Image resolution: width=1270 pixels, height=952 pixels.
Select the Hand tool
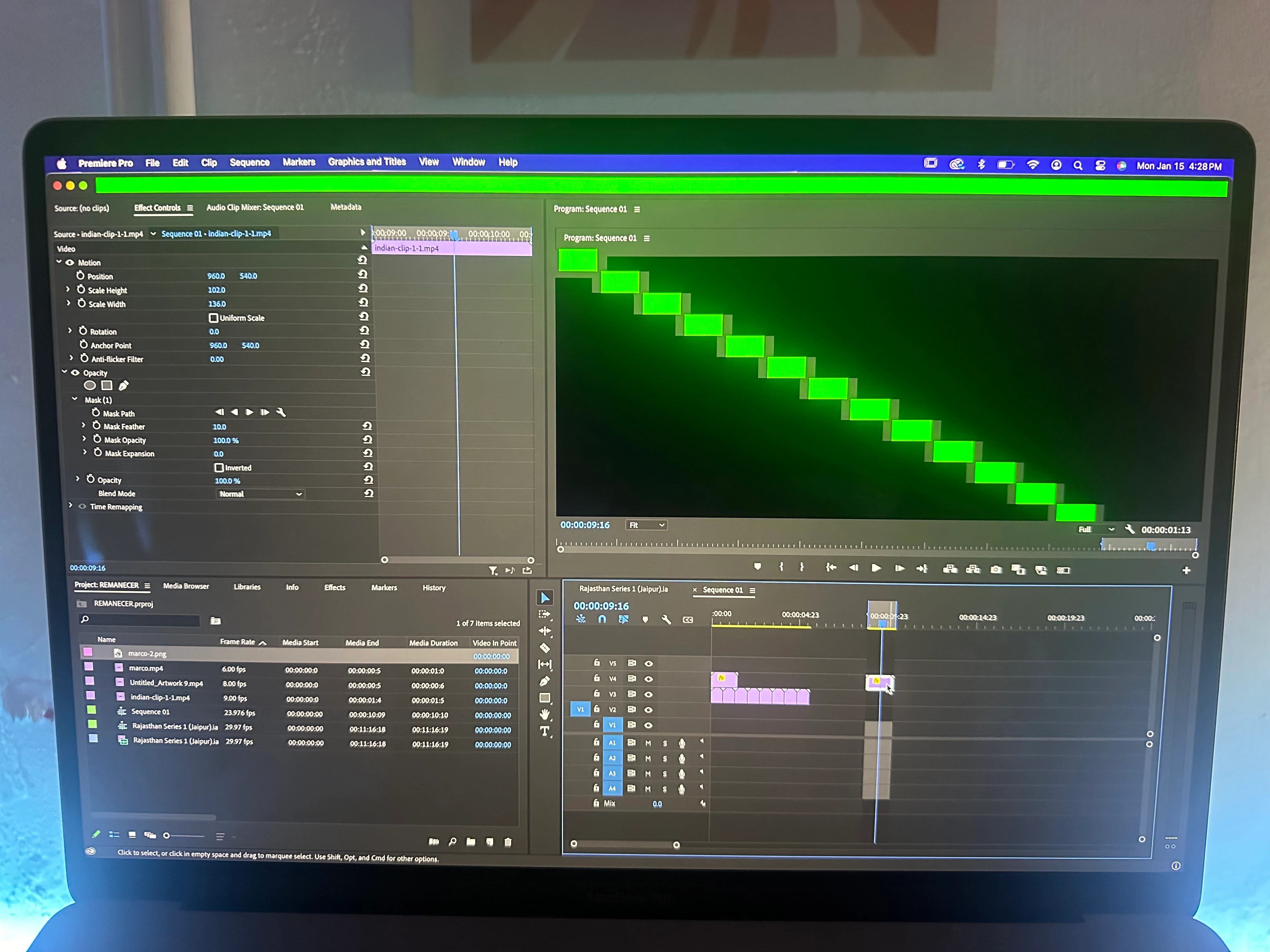545,714
